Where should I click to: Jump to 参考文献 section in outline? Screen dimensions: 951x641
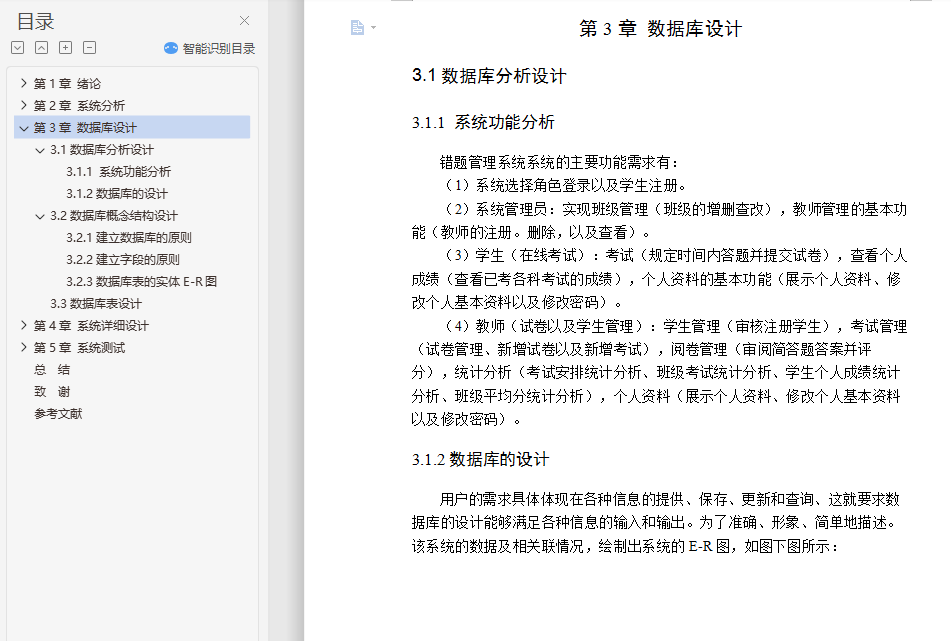tap(58, 414)
